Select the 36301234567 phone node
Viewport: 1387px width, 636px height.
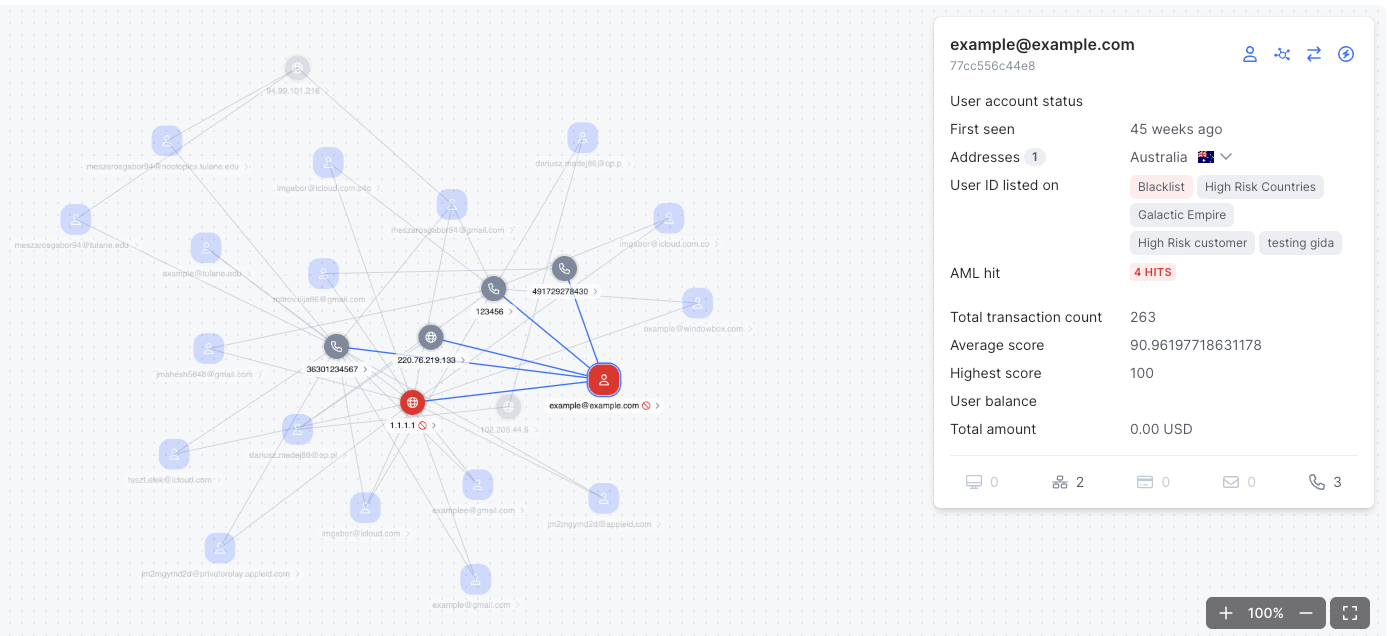click(x=336, y=347)
